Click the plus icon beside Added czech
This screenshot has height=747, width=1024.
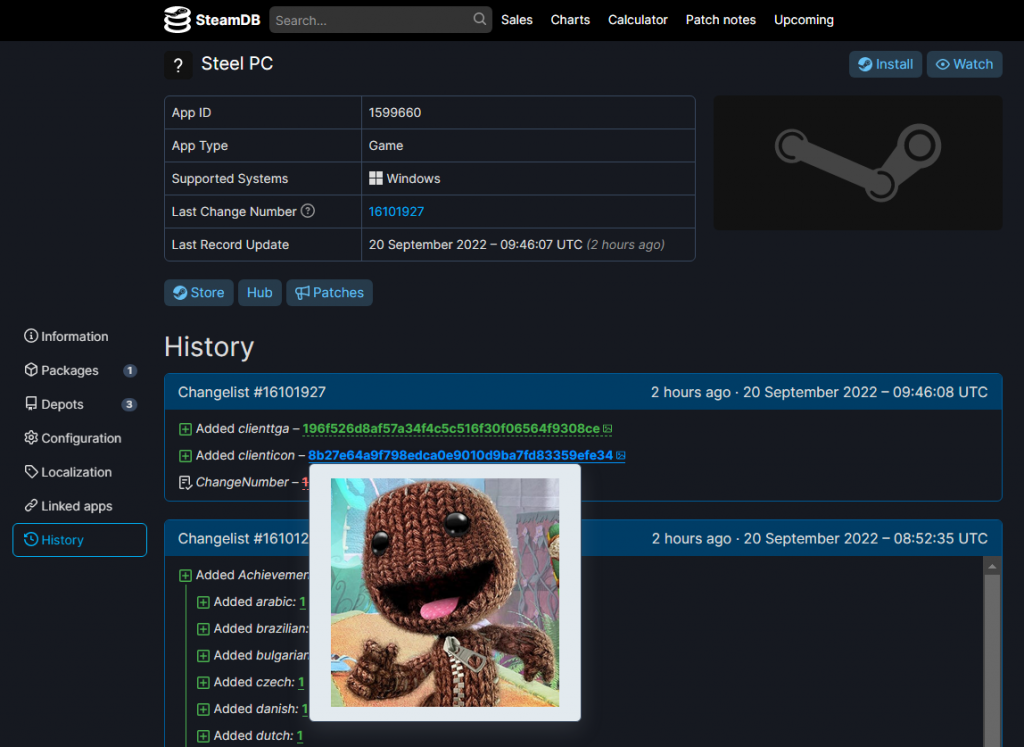point(203,682)
